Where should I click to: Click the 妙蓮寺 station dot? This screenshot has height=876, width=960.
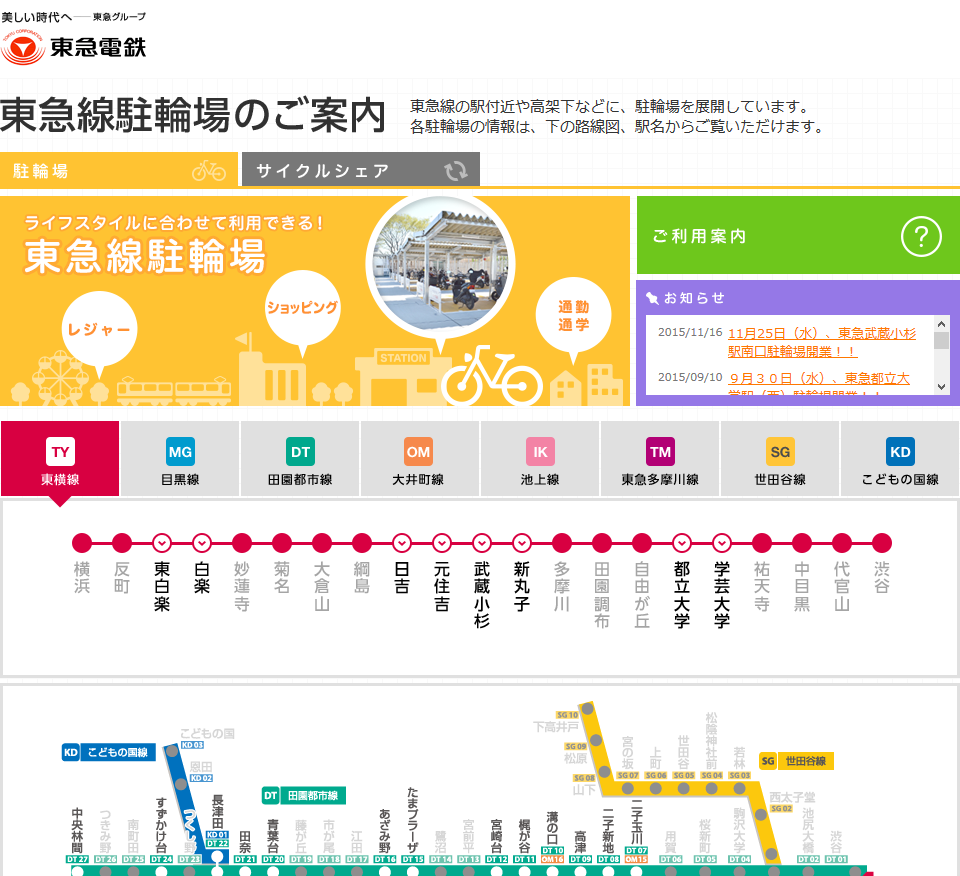pyautogui.click(x=242, y=543)
